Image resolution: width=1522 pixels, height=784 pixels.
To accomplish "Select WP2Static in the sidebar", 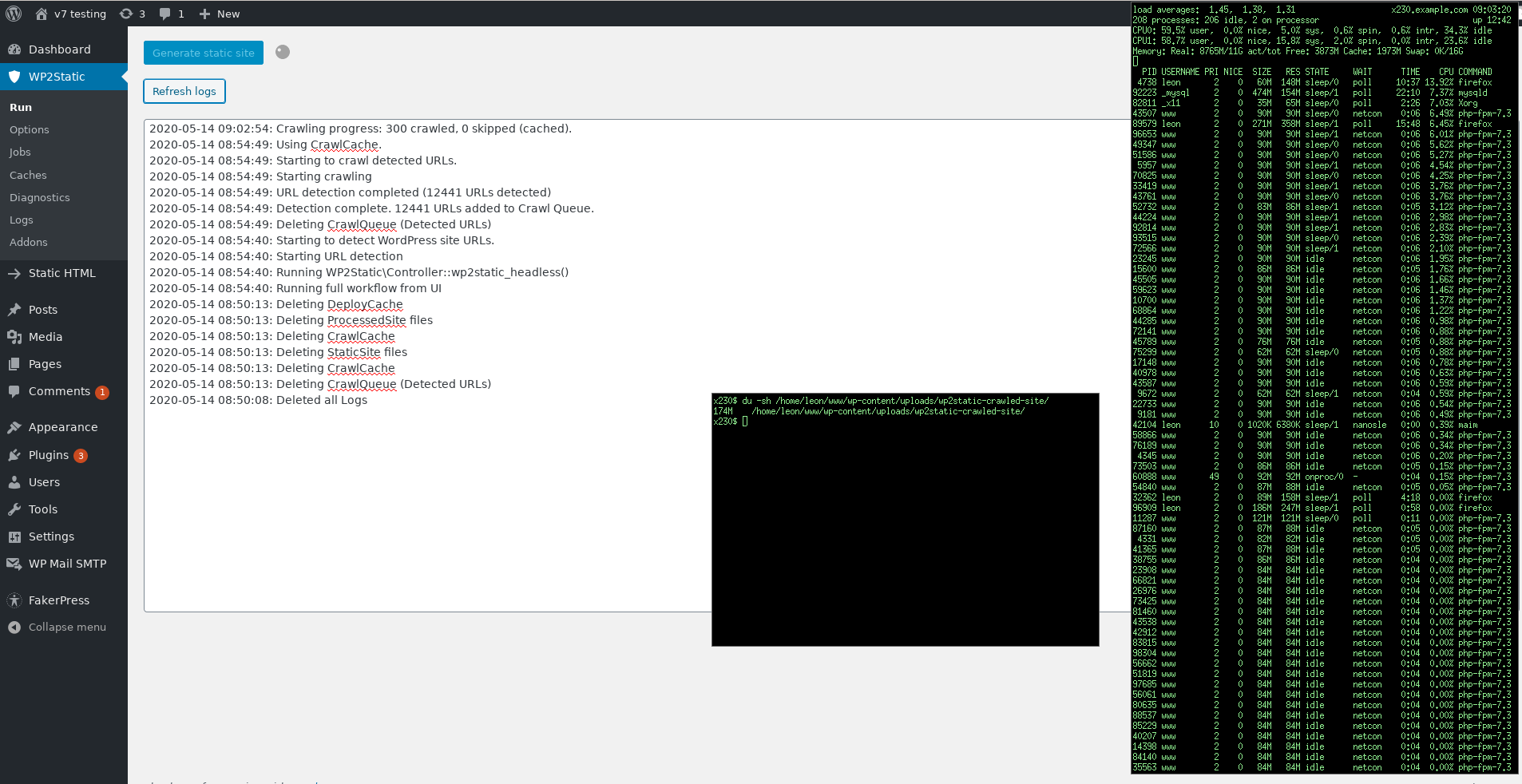I will 64,77.
